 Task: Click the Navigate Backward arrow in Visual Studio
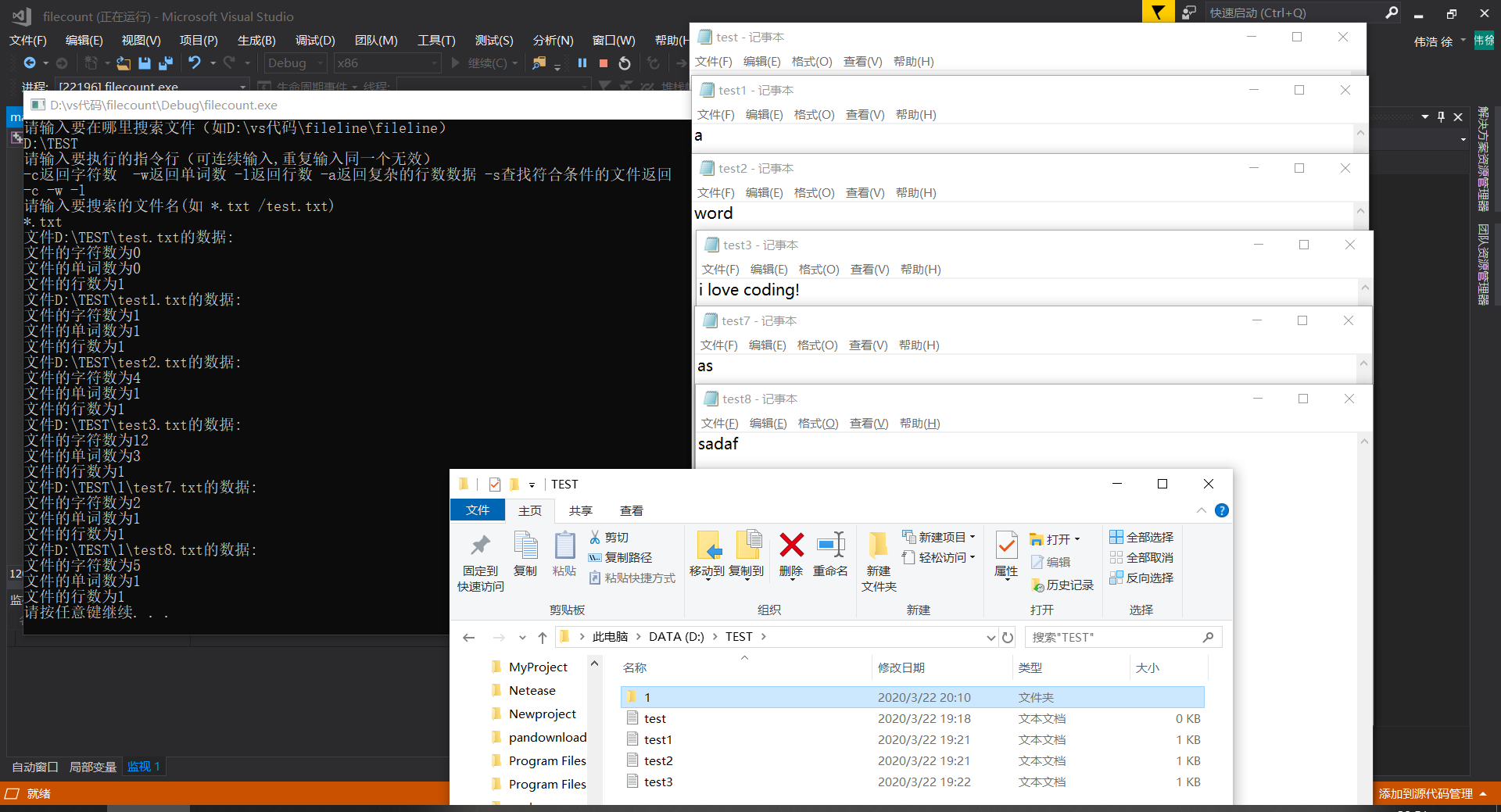coord(30,63)
